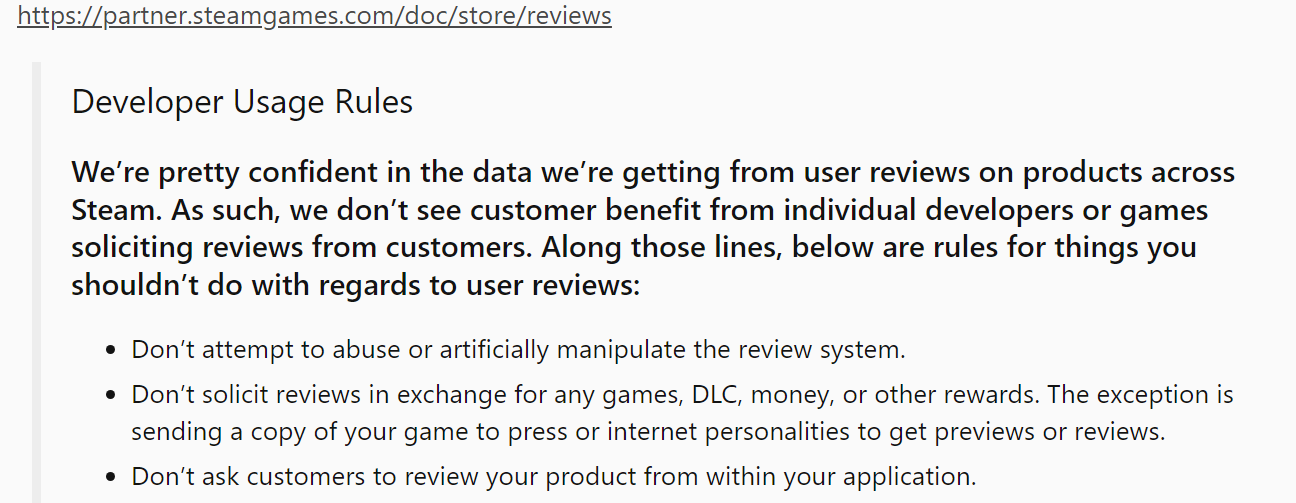
Task: Click the bullet about asking customers within application
Action: 553,476
